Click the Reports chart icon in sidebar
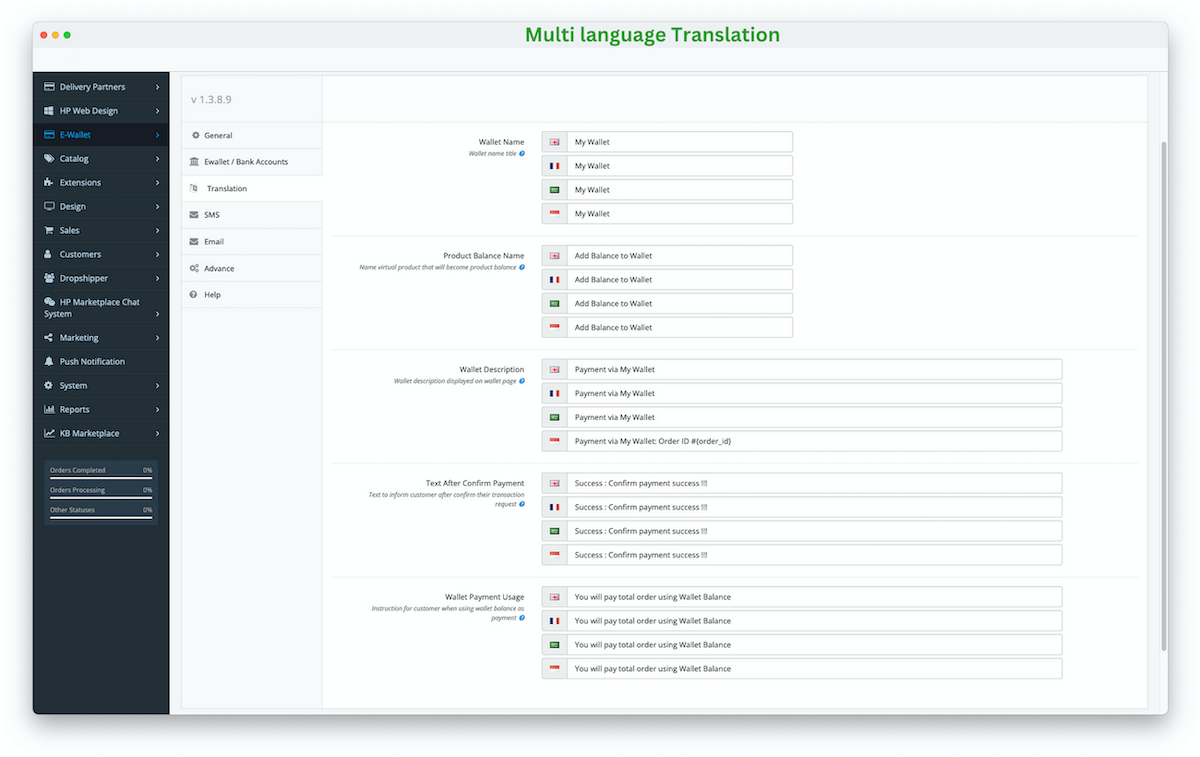 [48, 409]
